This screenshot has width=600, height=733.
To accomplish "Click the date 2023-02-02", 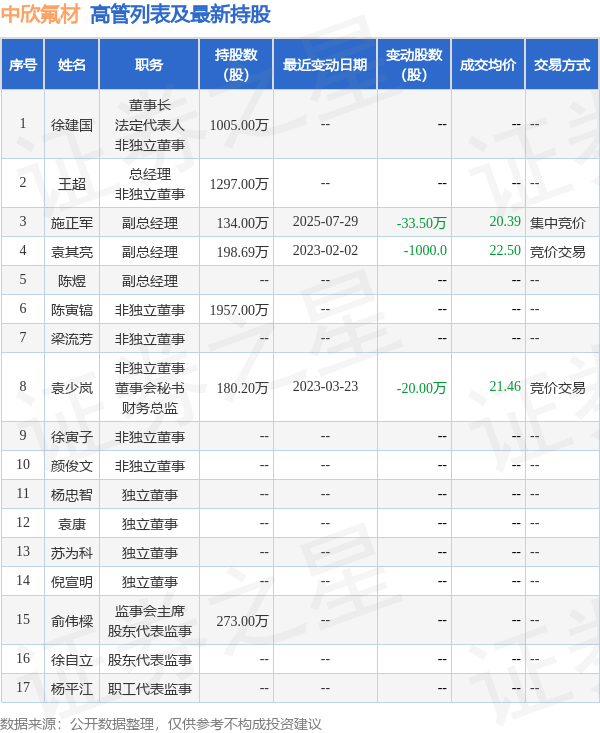I will 325,250.
